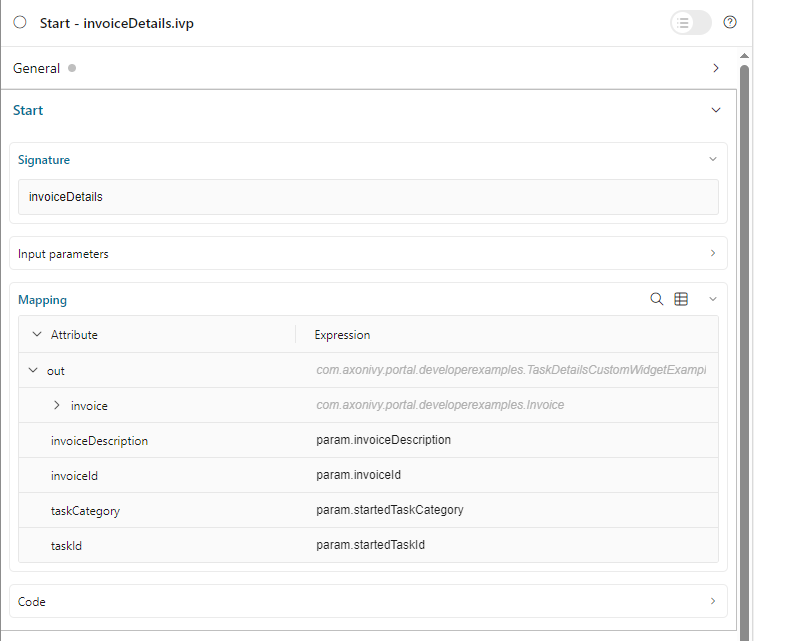The height and width of the screenshot is (641, 789).
Task: Click the search icon in Mapping
Action: pyautogui.click(x=657, y=299)
